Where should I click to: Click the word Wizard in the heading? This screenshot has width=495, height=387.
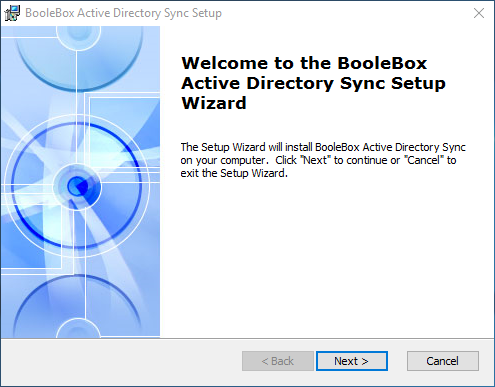click(x=214, y=103)
